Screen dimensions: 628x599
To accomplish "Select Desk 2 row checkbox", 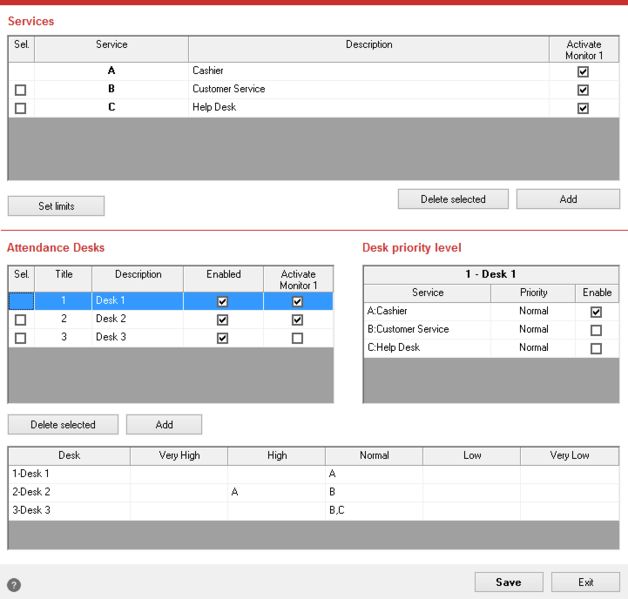I will click(x=20, y=320).
